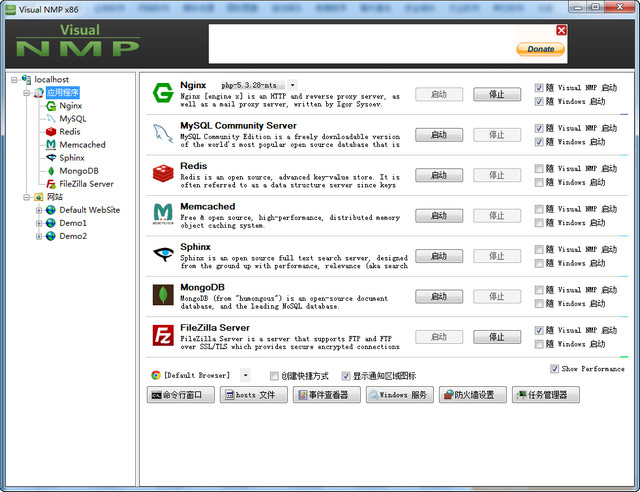This screenshot has width=640, height=492.
Task: Expand the Demo2 node
Action: coord(39,236)
